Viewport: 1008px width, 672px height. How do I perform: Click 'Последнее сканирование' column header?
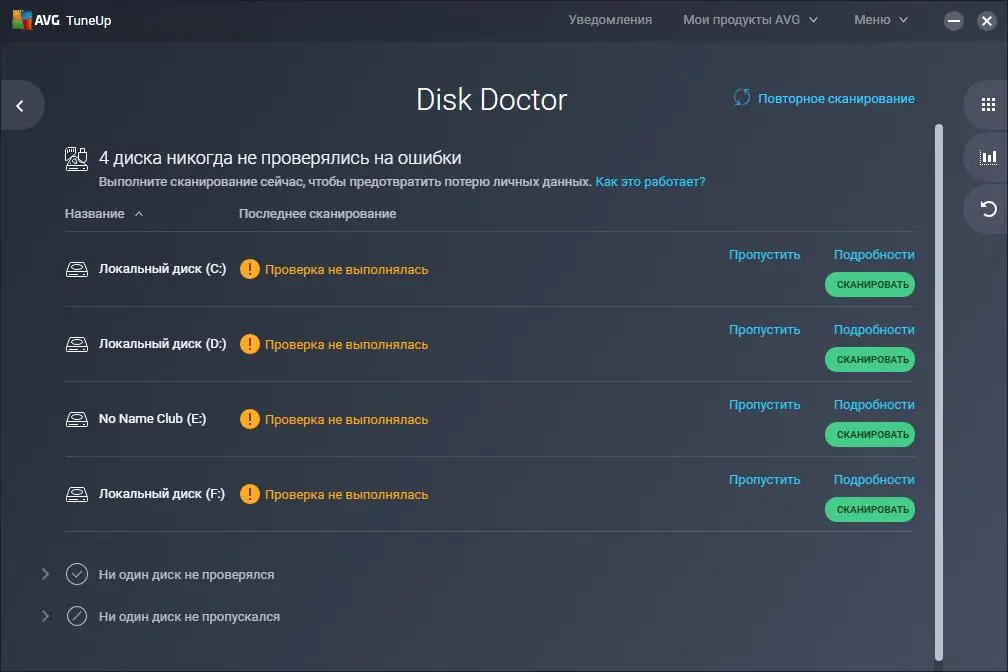tap(318, 213)
